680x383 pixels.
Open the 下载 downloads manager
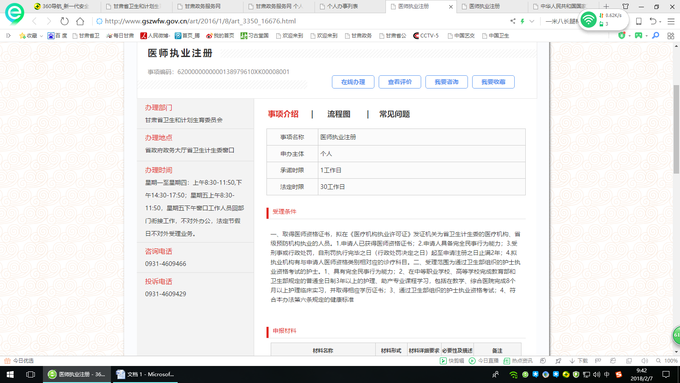(579, 360)
